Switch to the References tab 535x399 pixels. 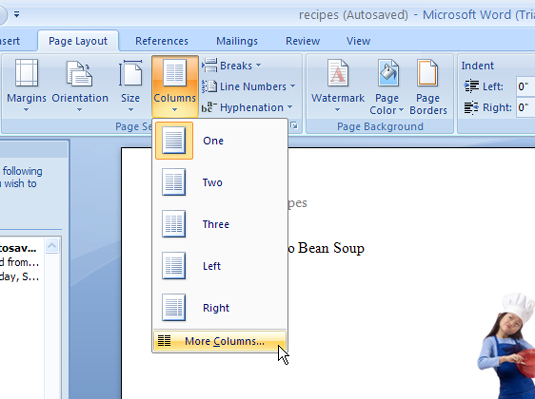point(161,41)
